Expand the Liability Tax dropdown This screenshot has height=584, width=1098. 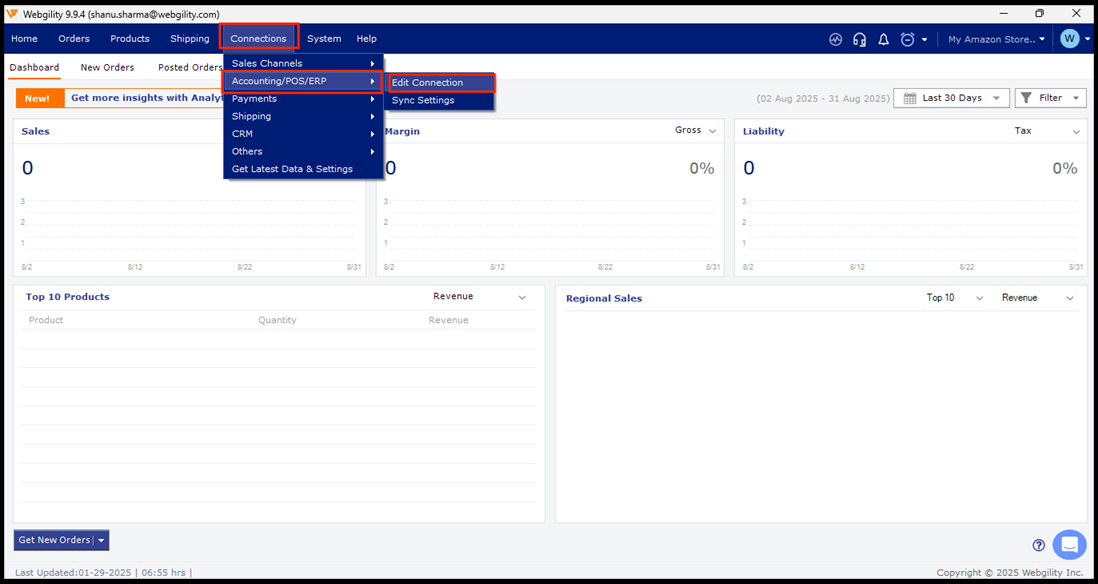click(x=1048, y=131)
